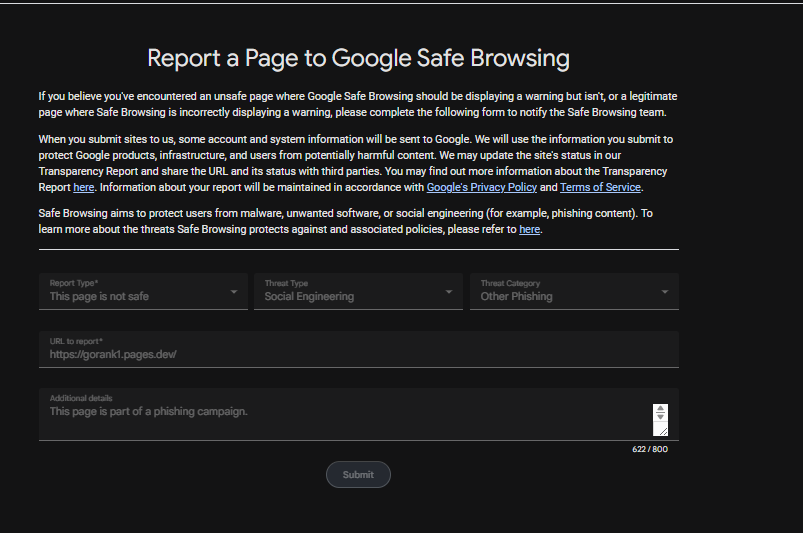The image size is (803, 533).
Task: Open the Threat Category dropdown
Action: tap(574, 291)
